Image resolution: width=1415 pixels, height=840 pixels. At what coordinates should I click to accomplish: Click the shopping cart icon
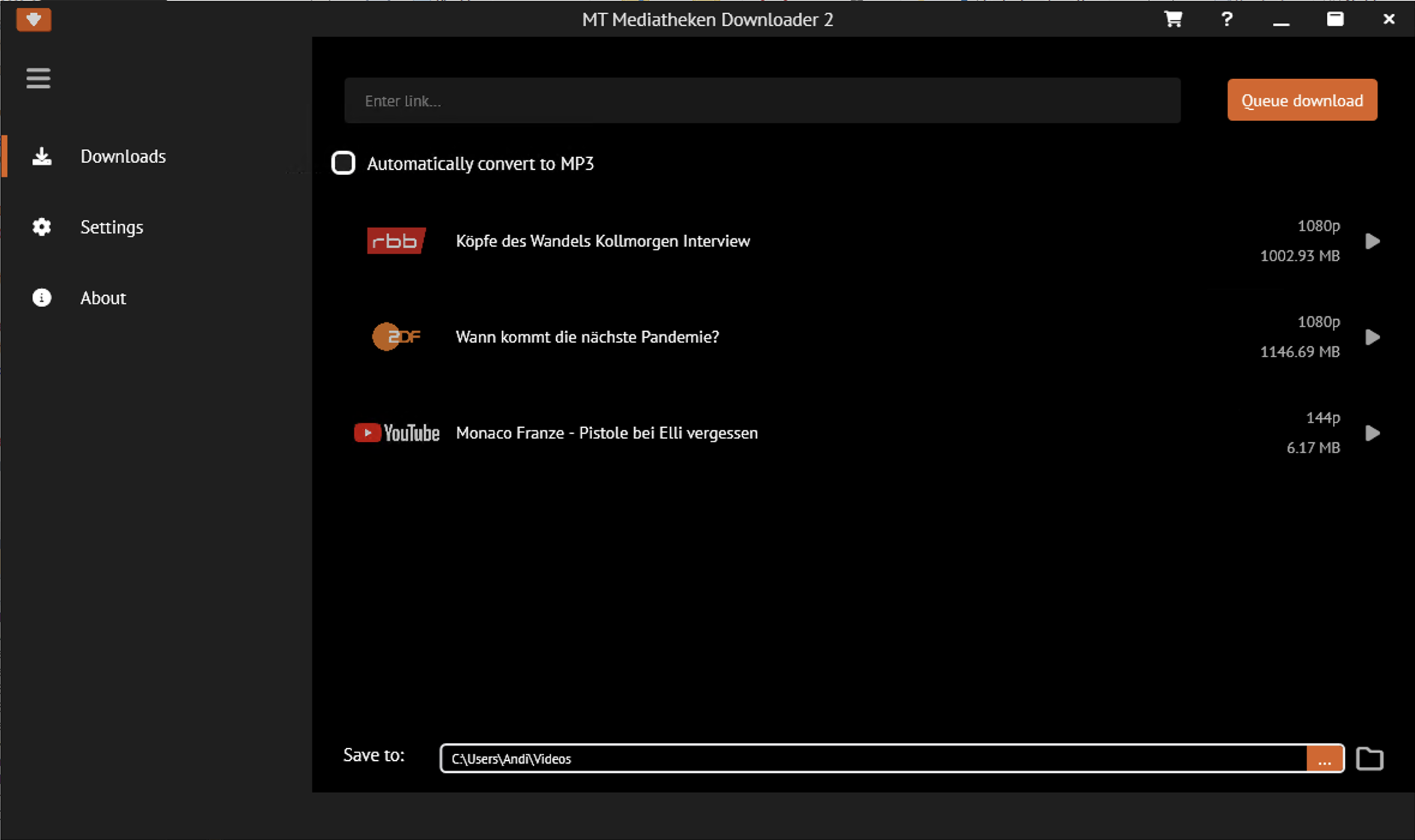(x=1173, y=19)
